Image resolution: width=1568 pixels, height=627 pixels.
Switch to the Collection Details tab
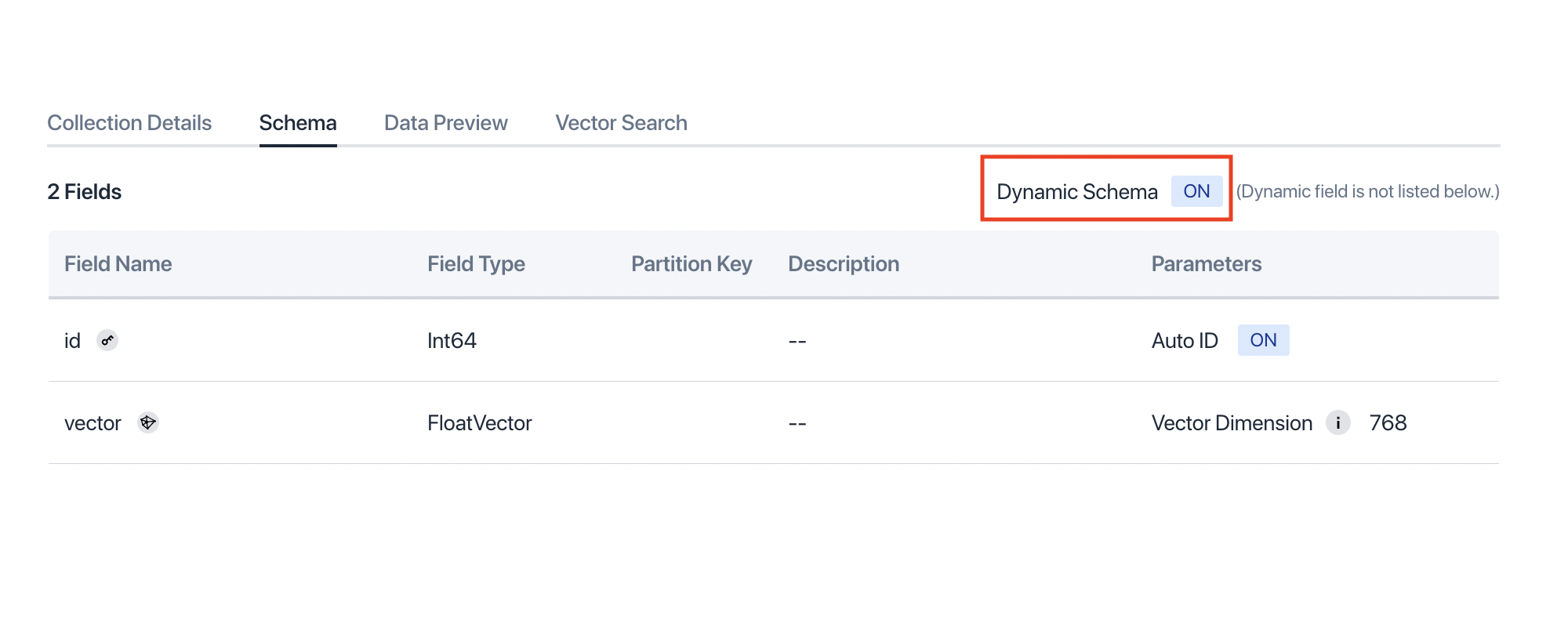coord(129,122)
